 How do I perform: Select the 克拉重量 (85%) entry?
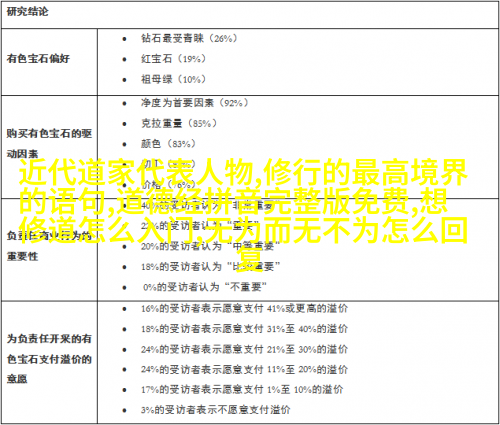click(179, 123)
